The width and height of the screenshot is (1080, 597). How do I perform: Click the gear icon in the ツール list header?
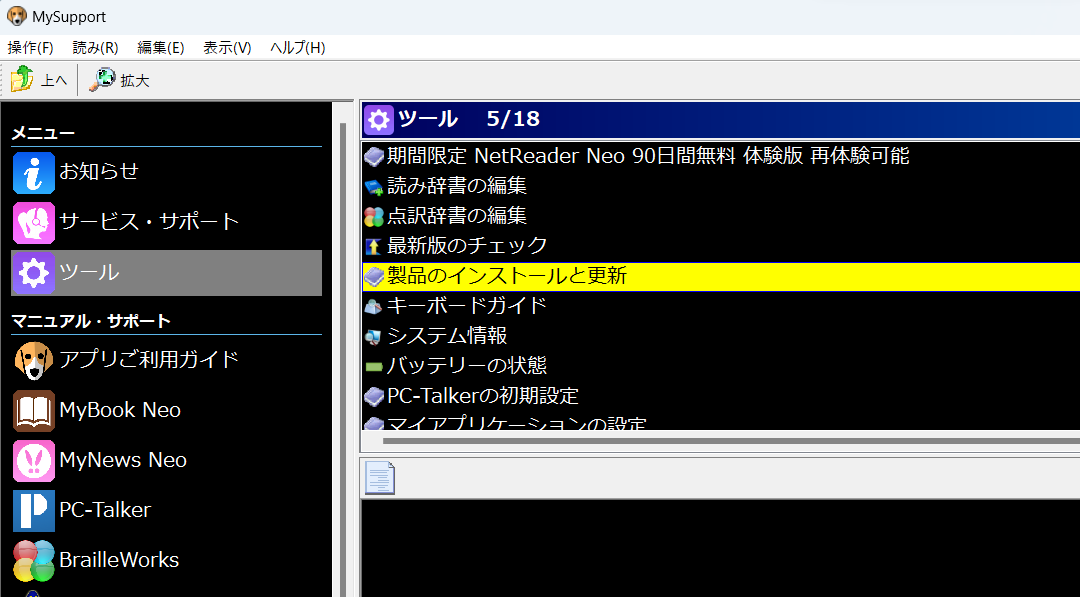point(378,119)
